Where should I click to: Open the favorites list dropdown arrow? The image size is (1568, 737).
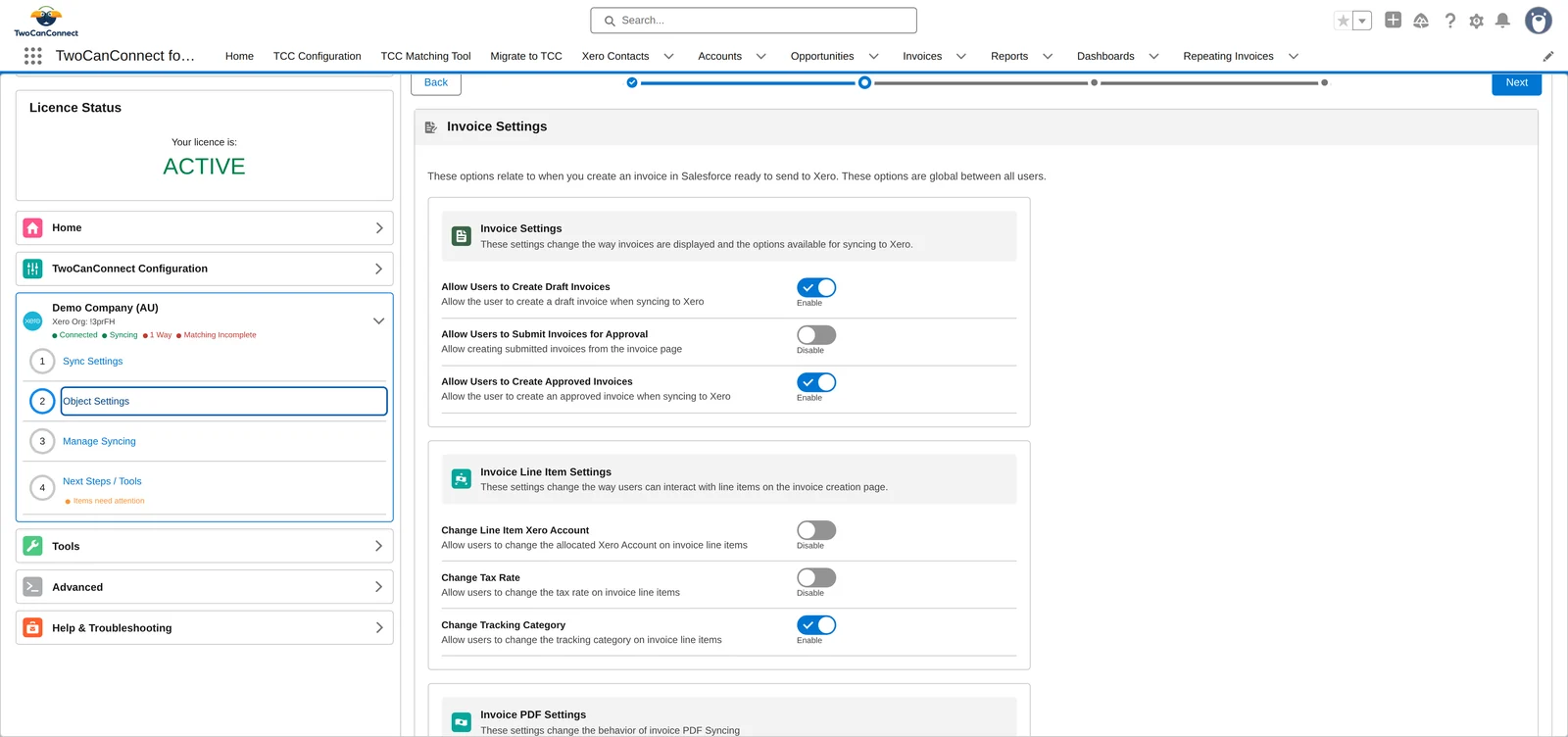pyautogui.click(x=1362, y=21)
